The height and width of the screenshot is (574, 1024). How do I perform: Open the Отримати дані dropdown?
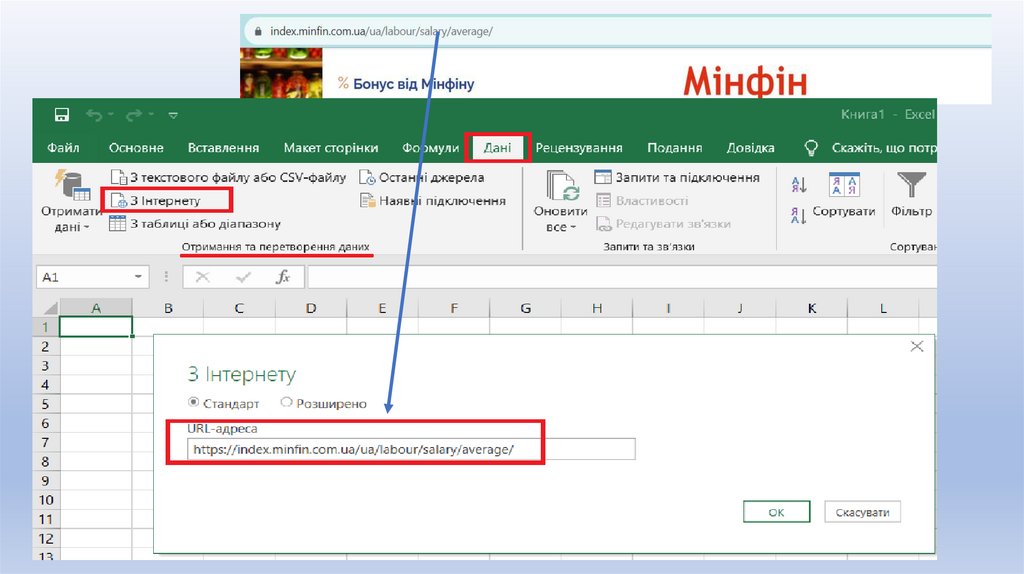tap(71, 202)
